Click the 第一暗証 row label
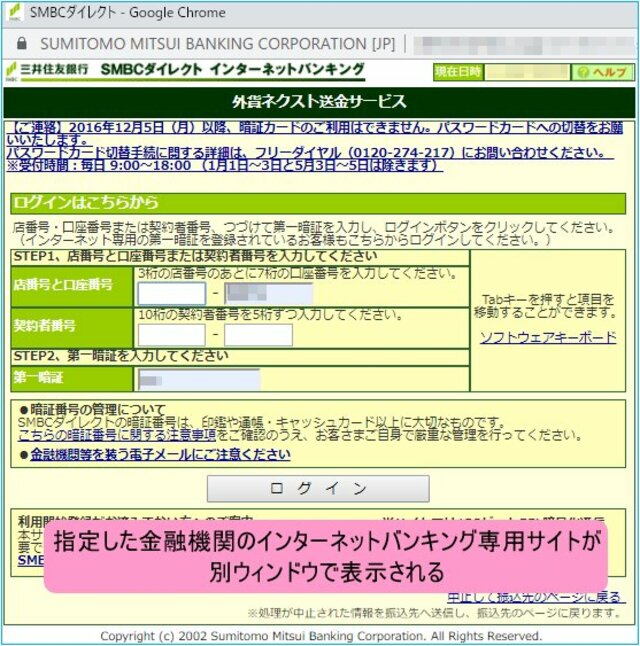The height and width of the screenshot is (646, 640). (38, 377)
